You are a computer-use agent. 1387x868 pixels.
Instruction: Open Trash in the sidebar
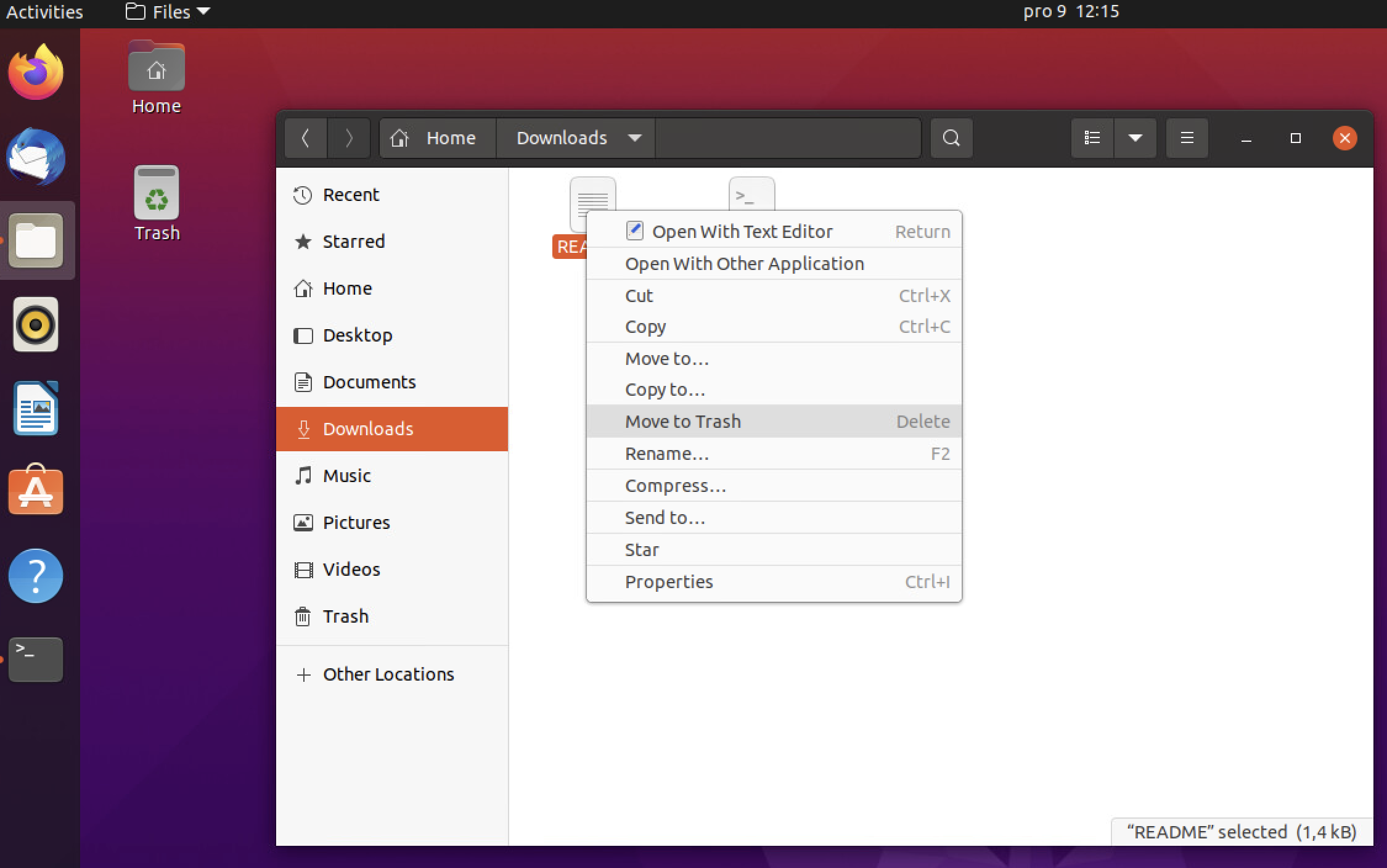coord(392,616)
